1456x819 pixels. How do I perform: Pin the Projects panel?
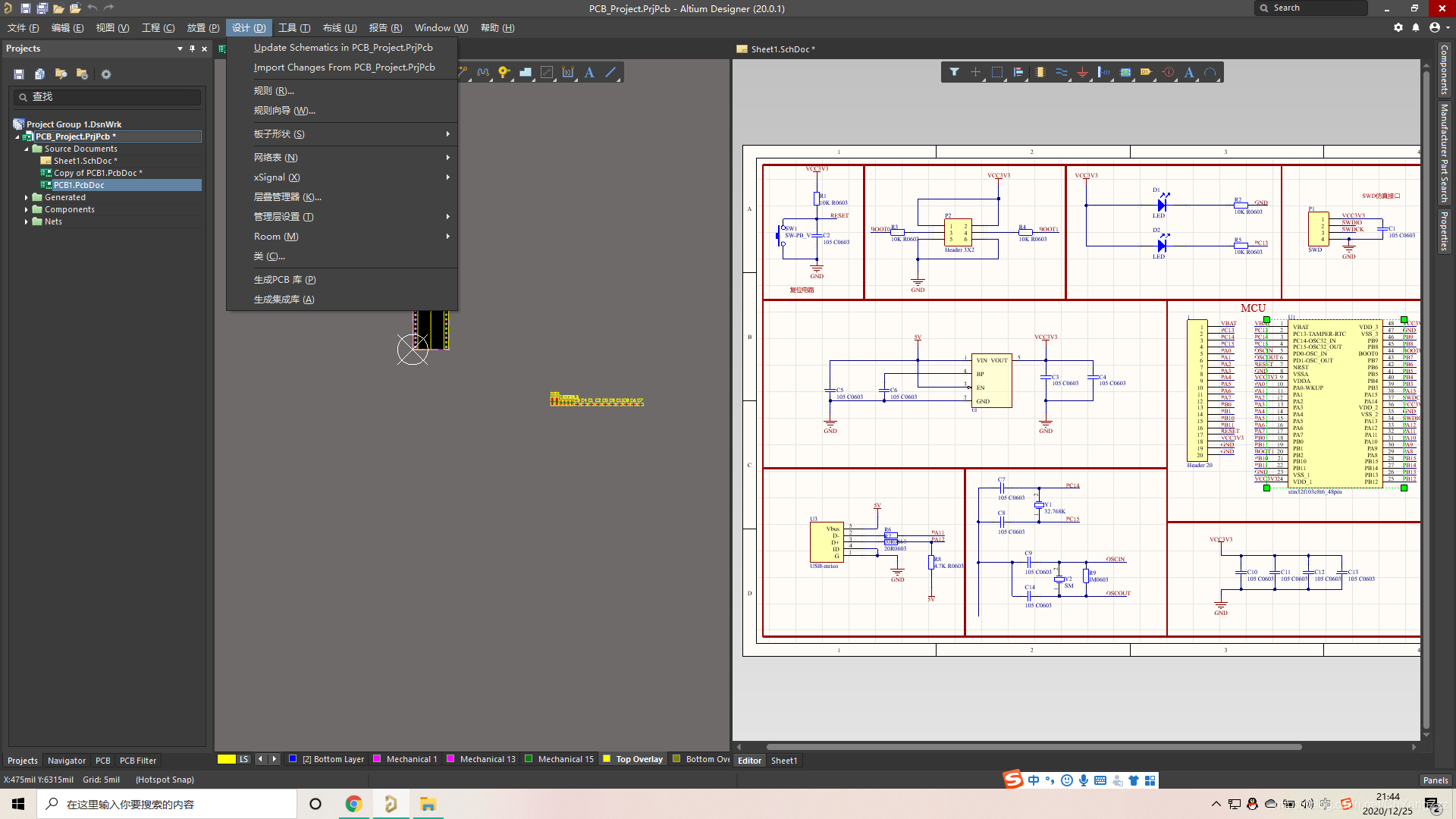tap(192, 49)
